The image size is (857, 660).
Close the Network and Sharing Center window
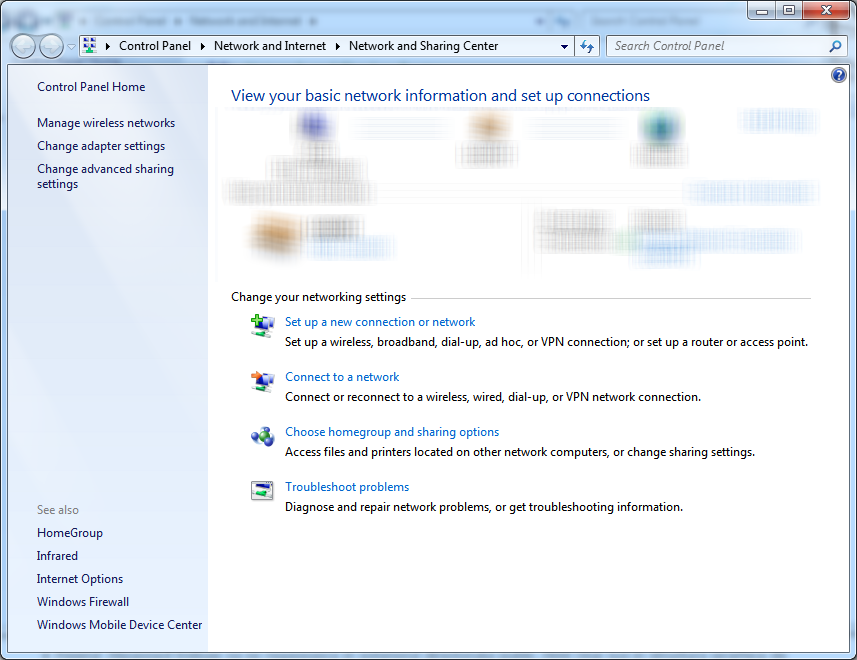point(826,10)
